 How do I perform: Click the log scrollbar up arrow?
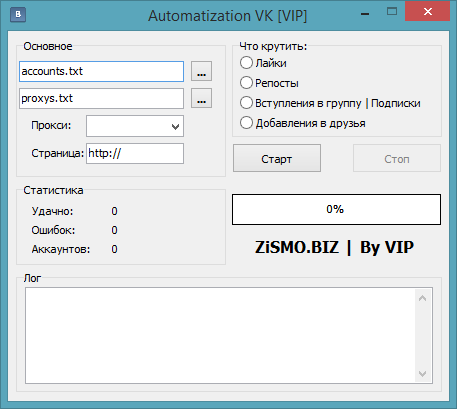[422, 298]
